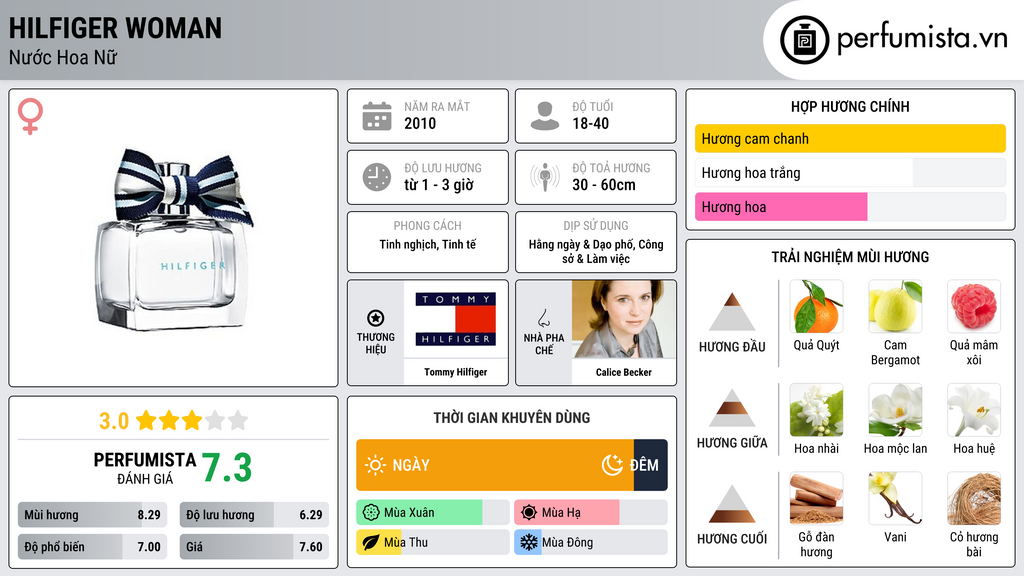1024x576 pixels.
Task: Click the Giá 7.60 score bar
Action: coord(254,547)
